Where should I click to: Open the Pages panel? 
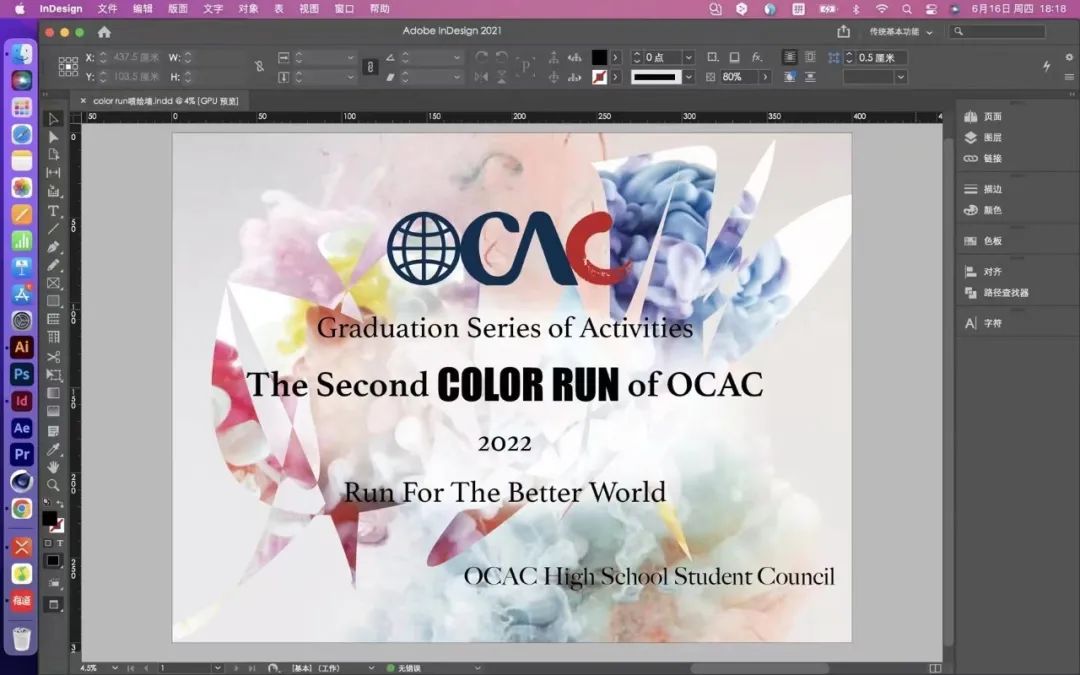pos(983,116)
